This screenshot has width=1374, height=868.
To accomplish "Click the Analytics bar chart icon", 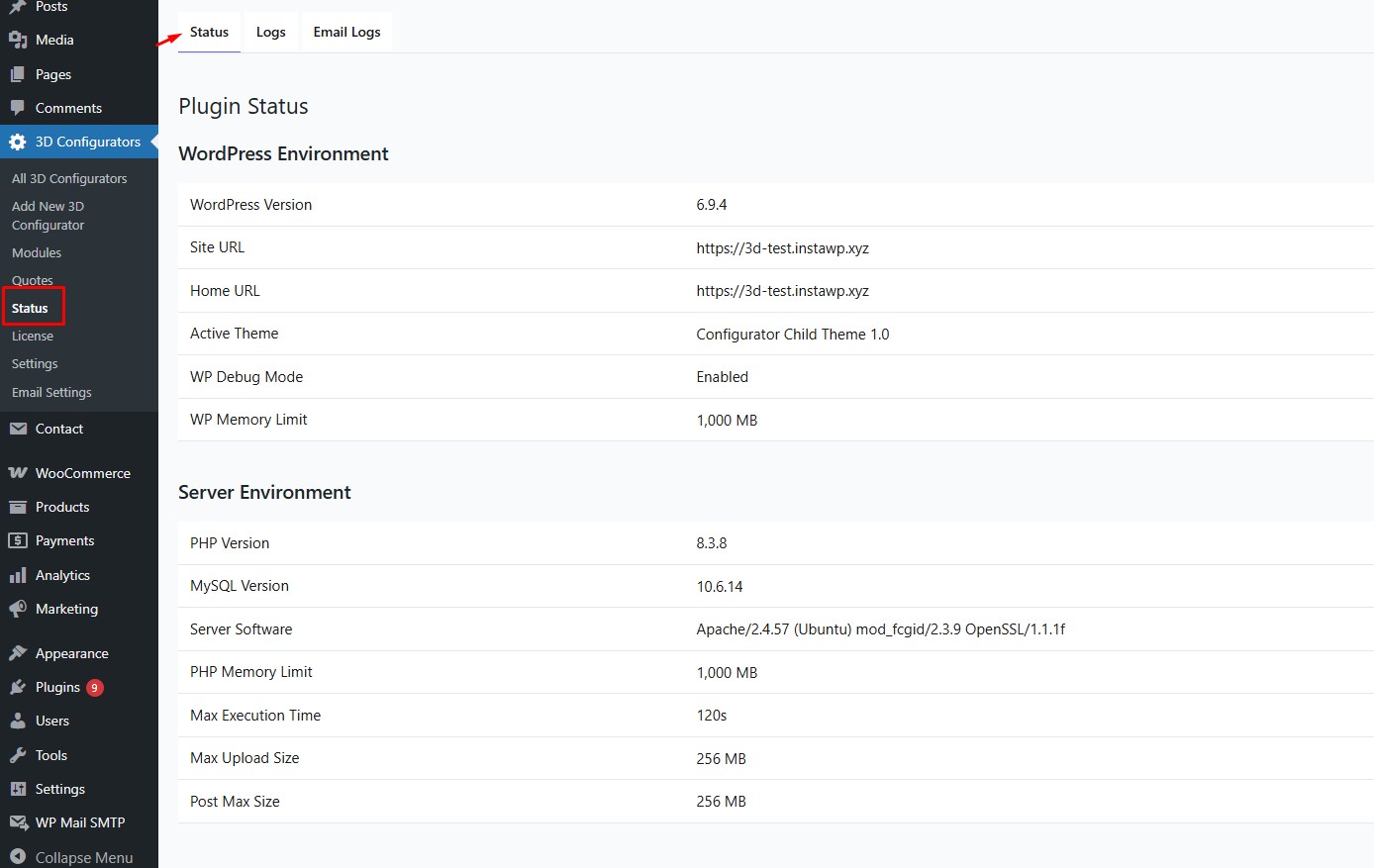I will click(x=18, y=575).
